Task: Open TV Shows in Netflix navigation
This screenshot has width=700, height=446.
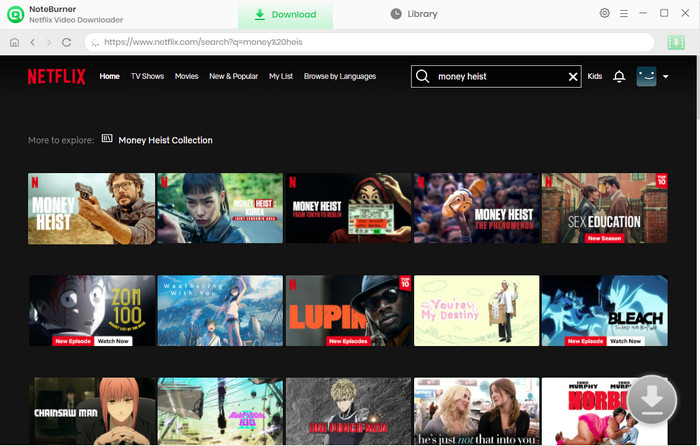Action: pyautogui.click(x=147, y=76)
